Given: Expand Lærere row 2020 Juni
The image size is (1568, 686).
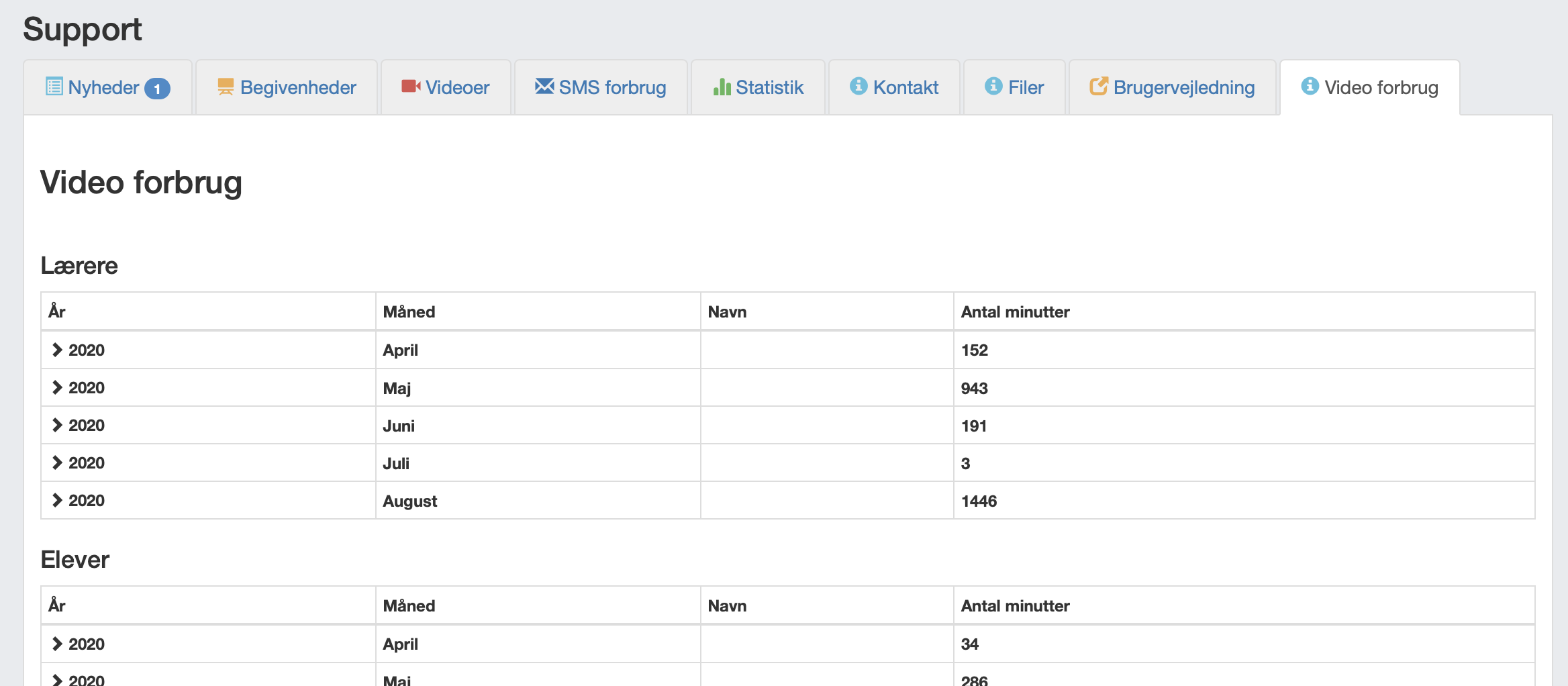Looking at the screenshot, I should point(57,425).
